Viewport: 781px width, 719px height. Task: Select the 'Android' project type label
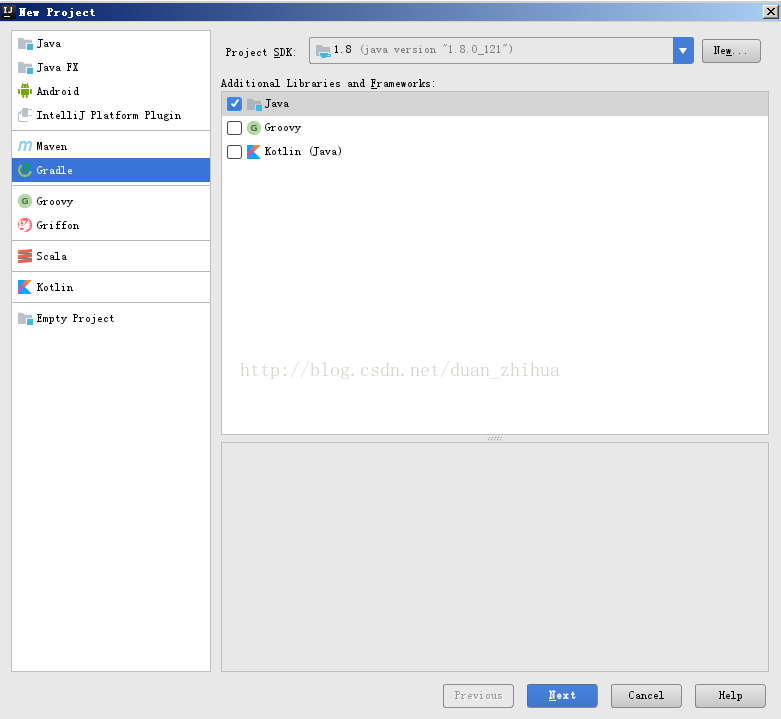[58, 91]
